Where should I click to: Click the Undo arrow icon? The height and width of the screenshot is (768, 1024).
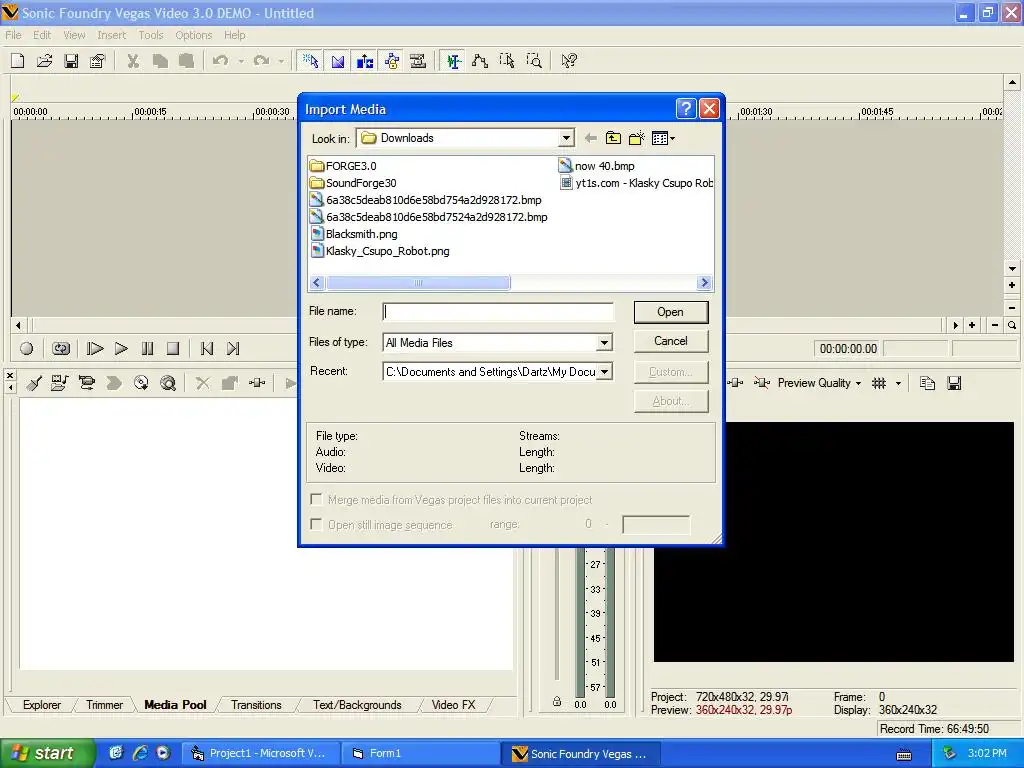pyautogui.click(x=221, y=61)
